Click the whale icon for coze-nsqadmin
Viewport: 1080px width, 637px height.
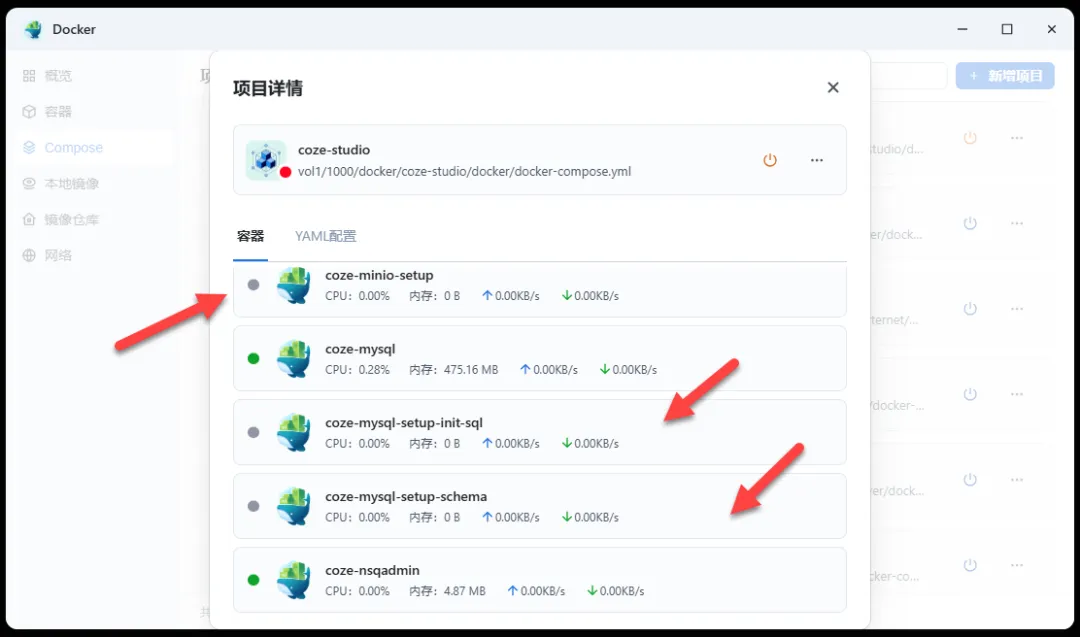pyautogui.click(x=293, y=580)
